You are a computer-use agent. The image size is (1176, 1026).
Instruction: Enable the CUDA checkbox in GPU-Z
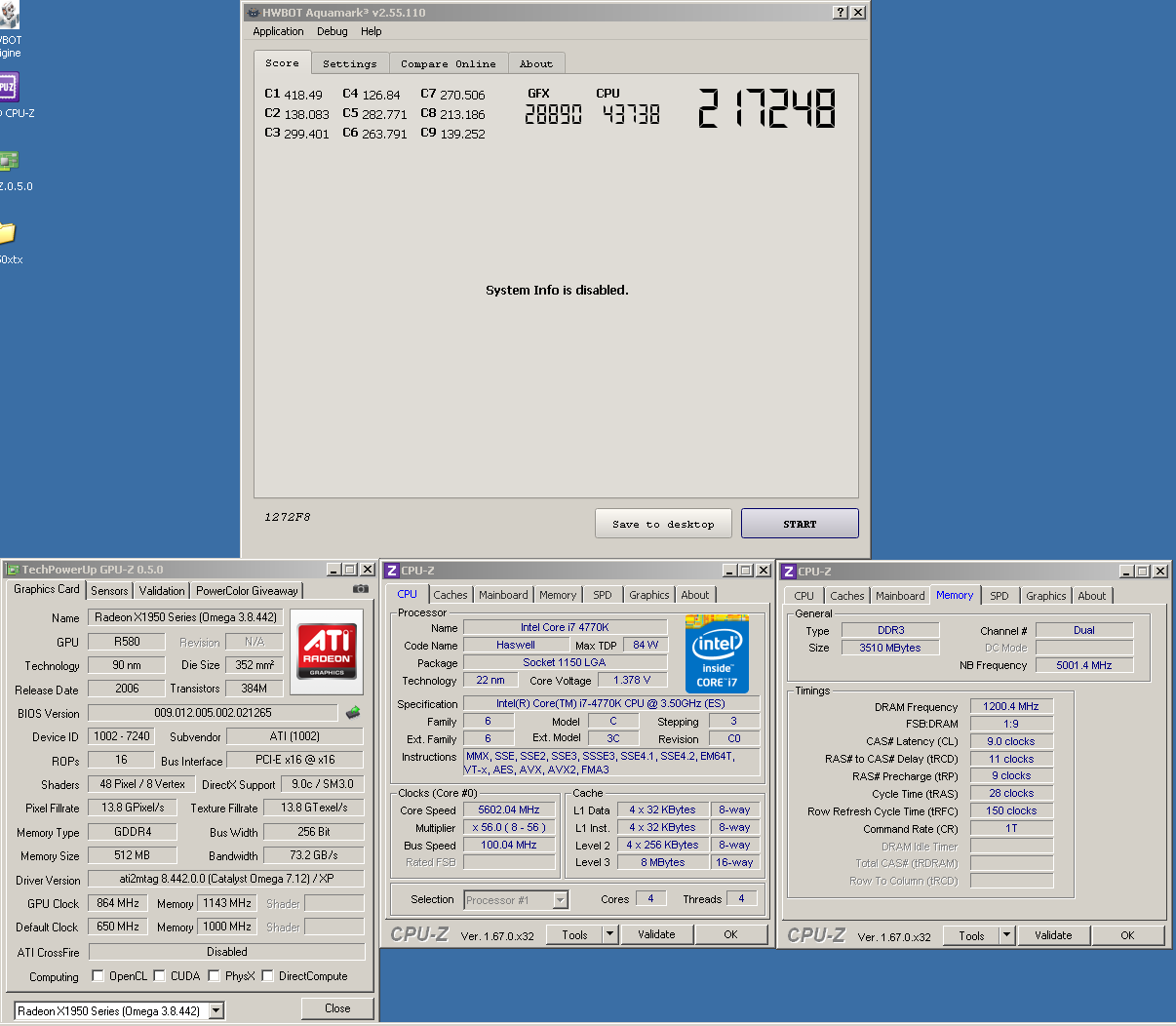click(159, 975)
